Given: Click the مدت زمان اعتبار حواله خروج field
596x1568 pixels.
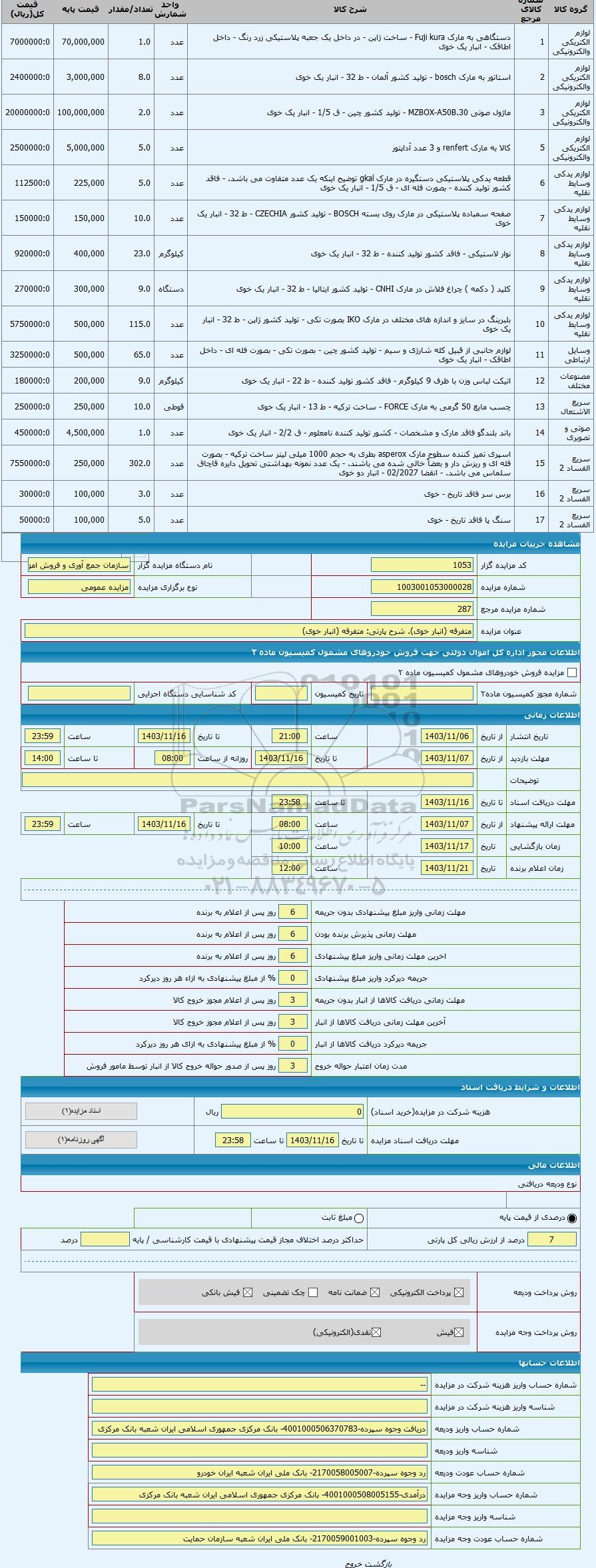Looking at the screenshot, I should (x=292, y=1066).
